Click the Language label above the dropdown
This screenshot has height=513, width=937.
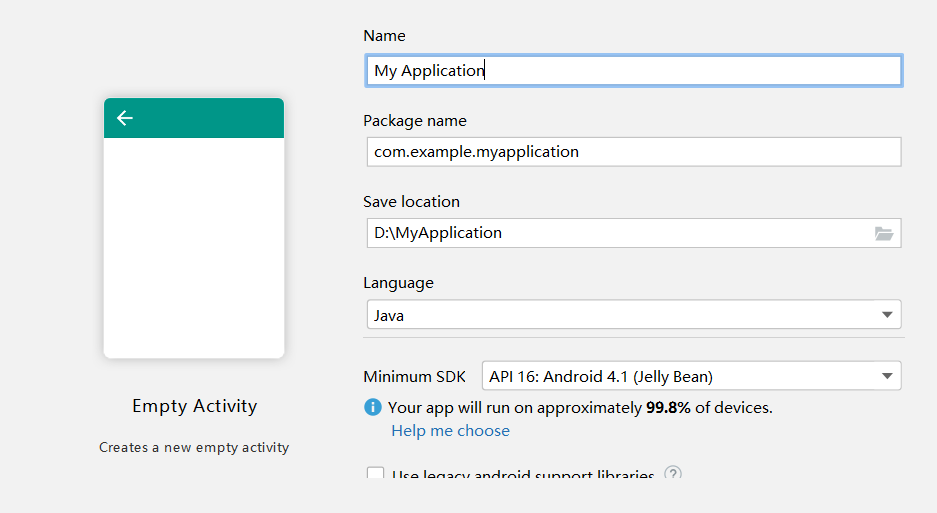click(398, 283)
